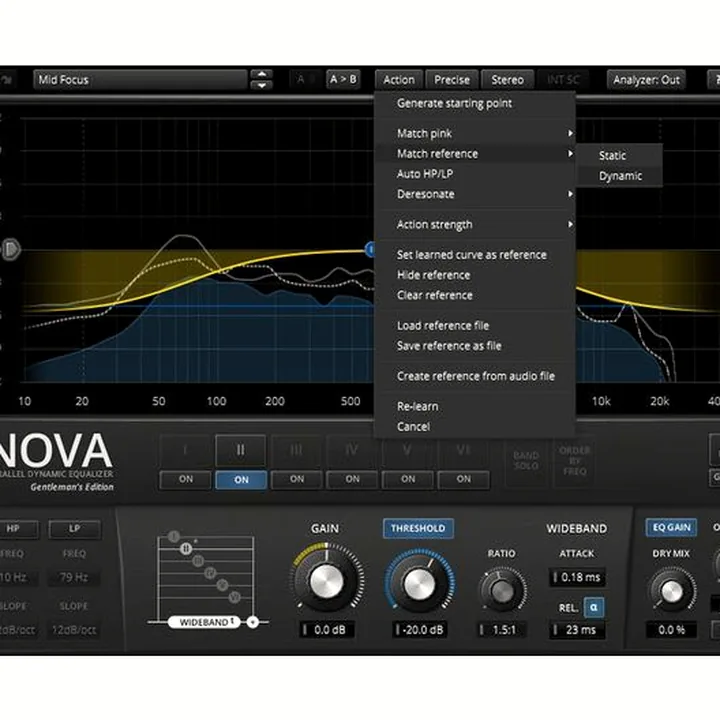Select band III button
Image resolution: width=720 pixels, height=720 pixels.
tap(296, 450)
